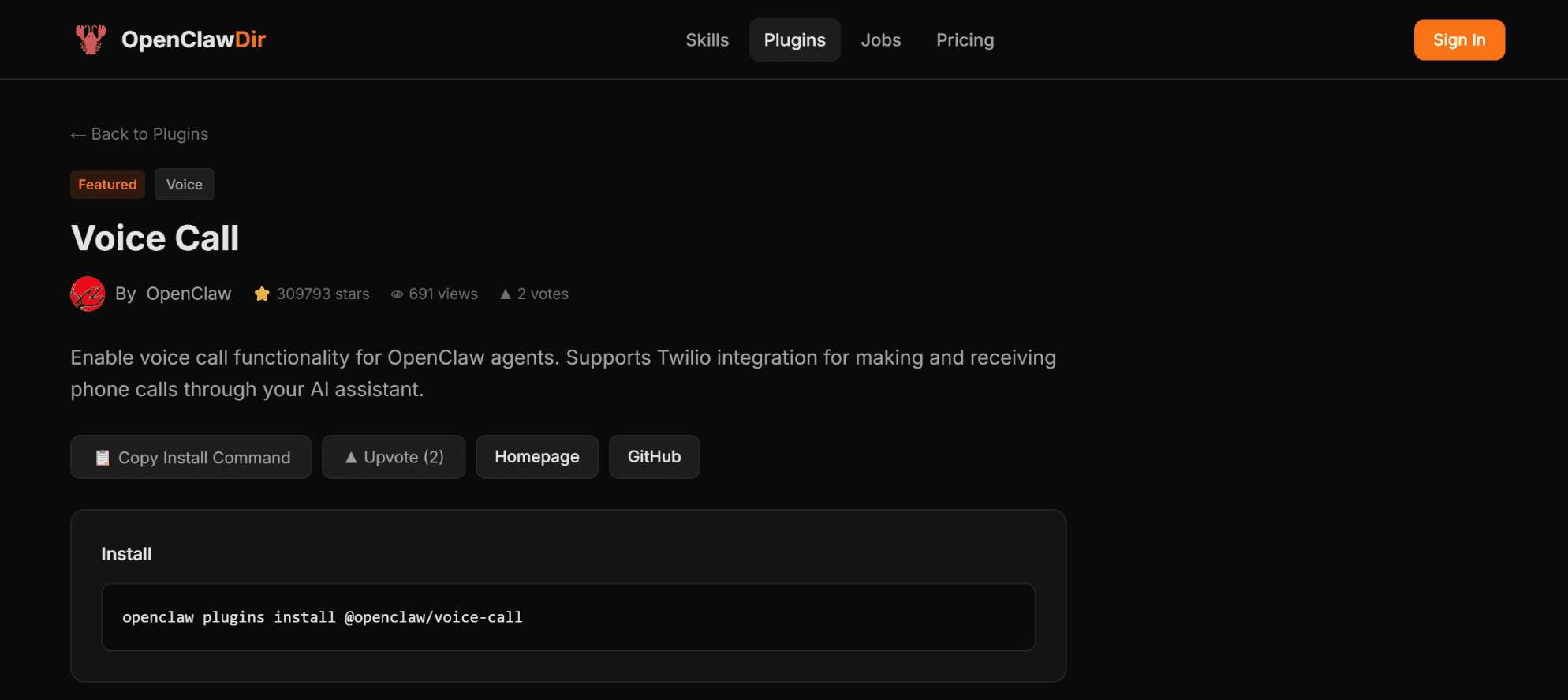Click the OpenClawDir lobster logo icon
This screenshot has width=1568, height=700.
pyautogui.click(x=91, y=39)
